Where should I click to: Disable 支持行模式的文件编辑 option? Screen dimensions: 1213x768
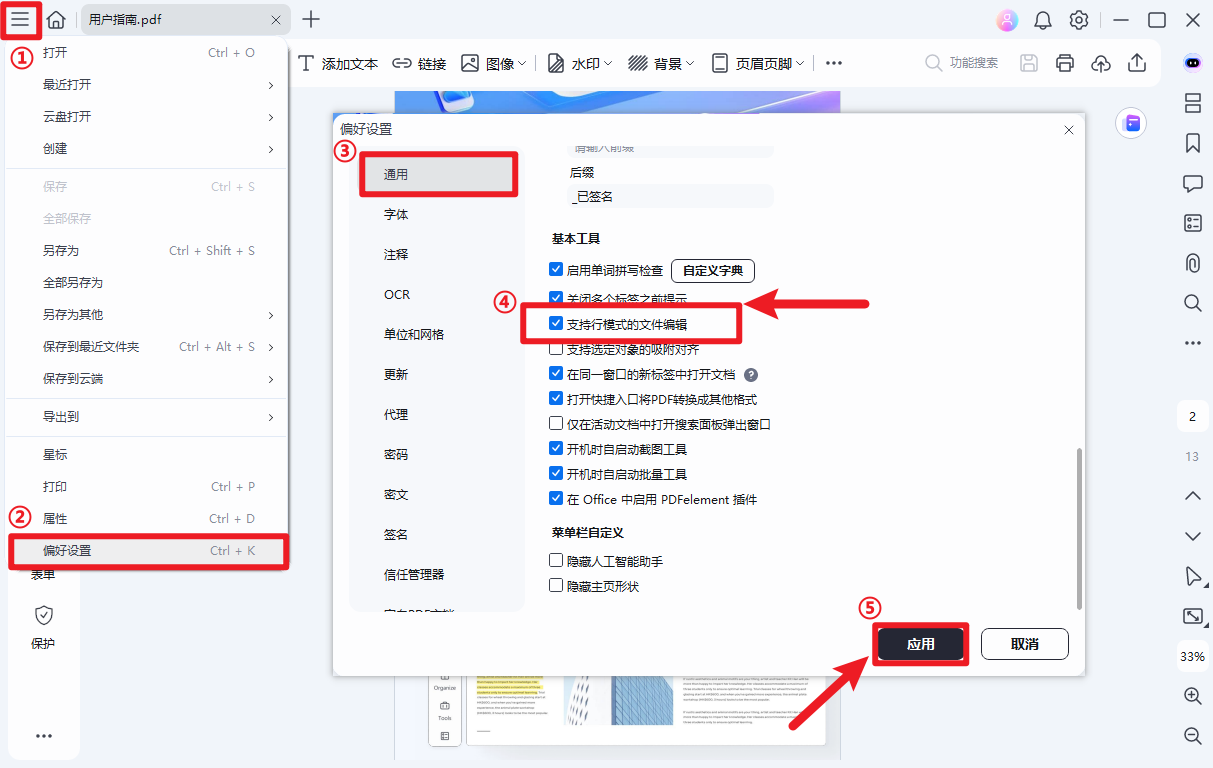(556, 322)
